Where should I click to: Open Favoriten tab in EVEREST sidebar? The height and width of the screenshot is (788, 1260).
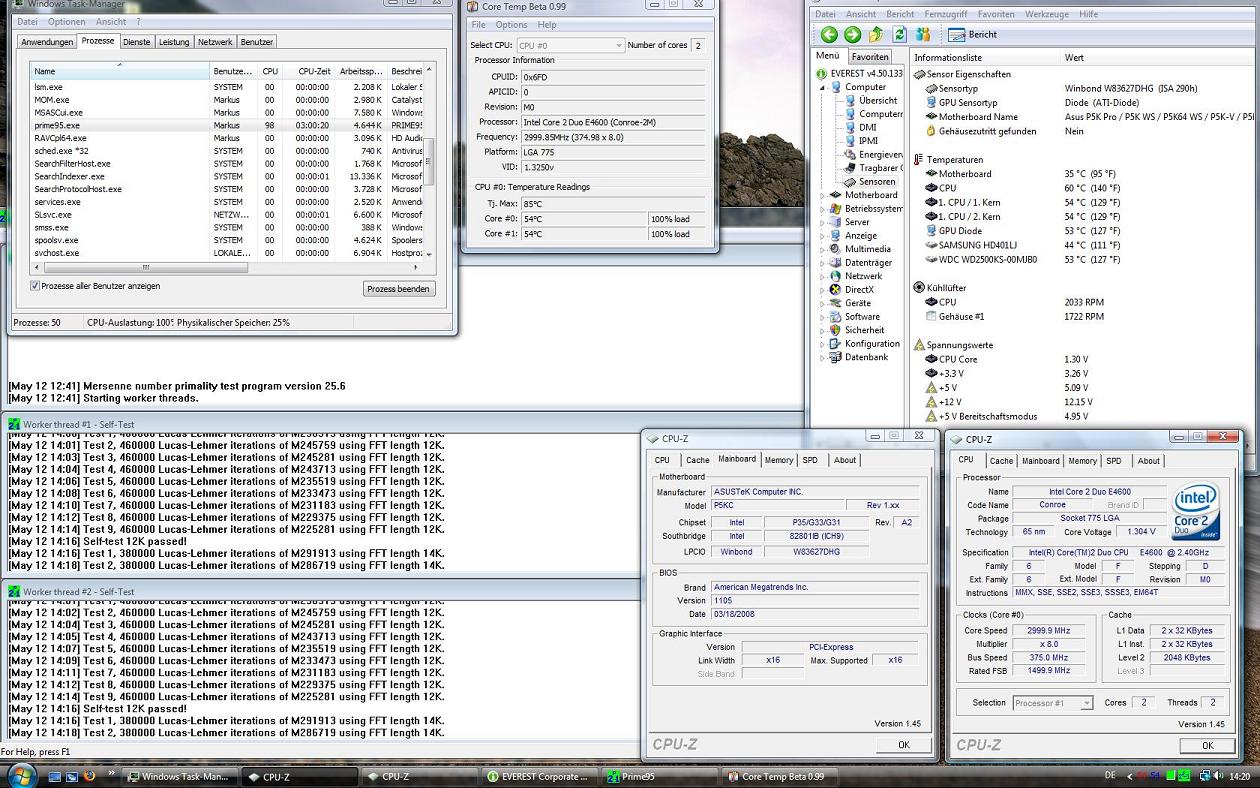pyautogui.click(x=870, y=57)
